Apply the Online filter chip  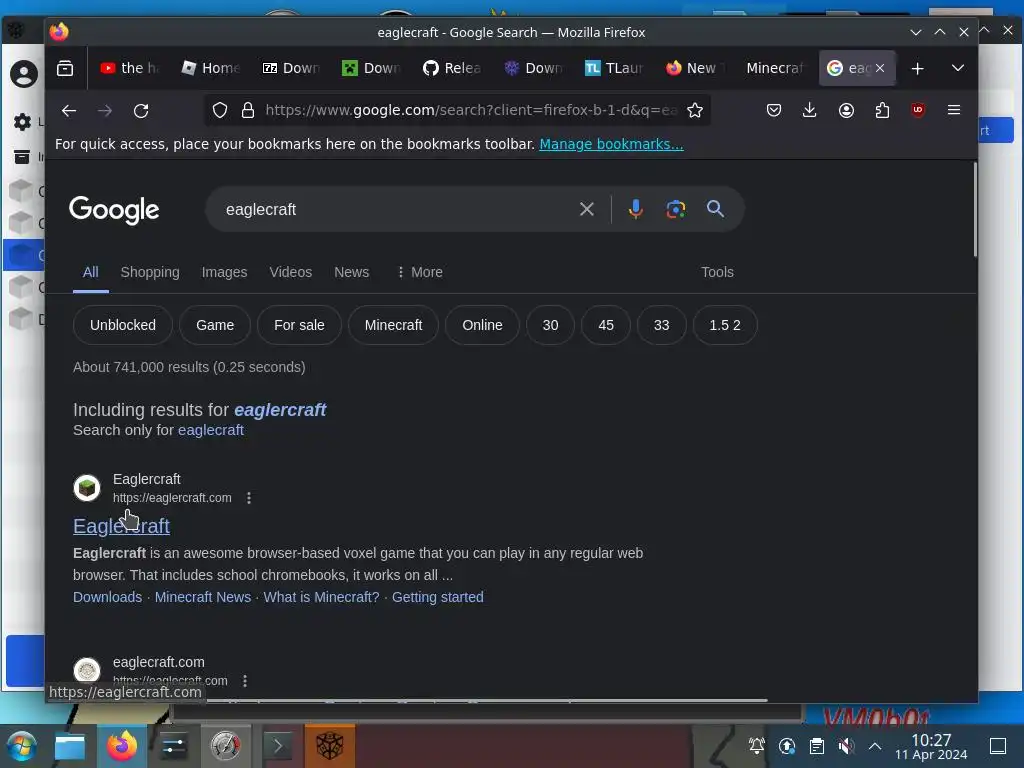click(482, 325)
